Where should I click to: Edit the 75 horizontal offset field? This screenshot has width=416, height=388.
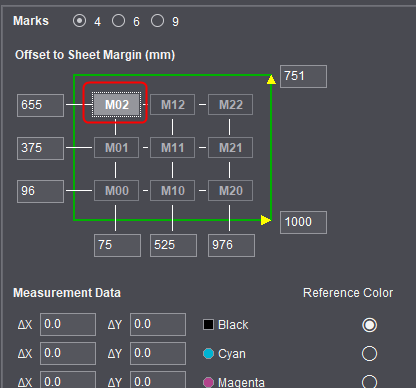point(117,245)
